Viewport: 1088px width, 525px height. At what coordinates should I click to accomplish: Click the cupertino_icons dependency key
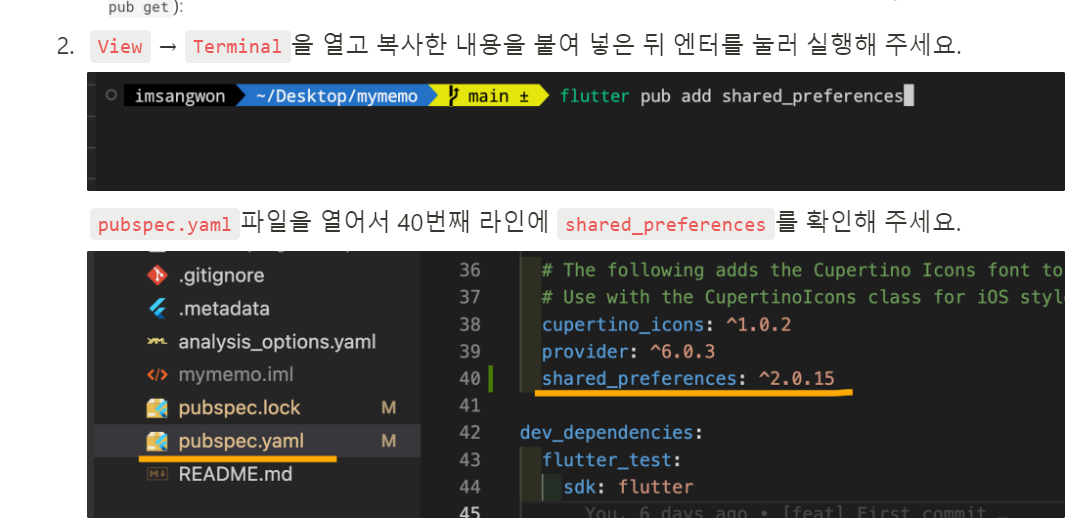point(624,324)
